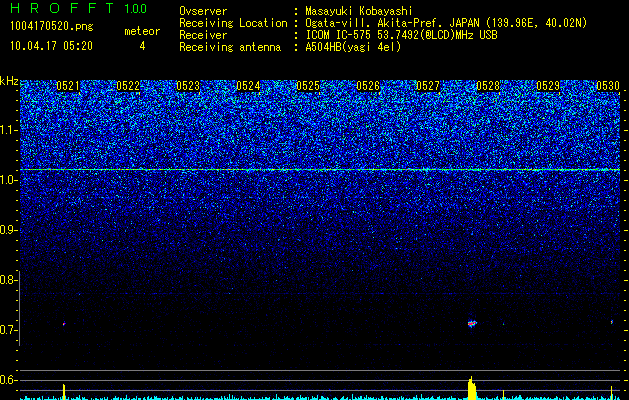629x400 pixels.
Task: Select the 0523 time marker
Action: pos(188,86)
